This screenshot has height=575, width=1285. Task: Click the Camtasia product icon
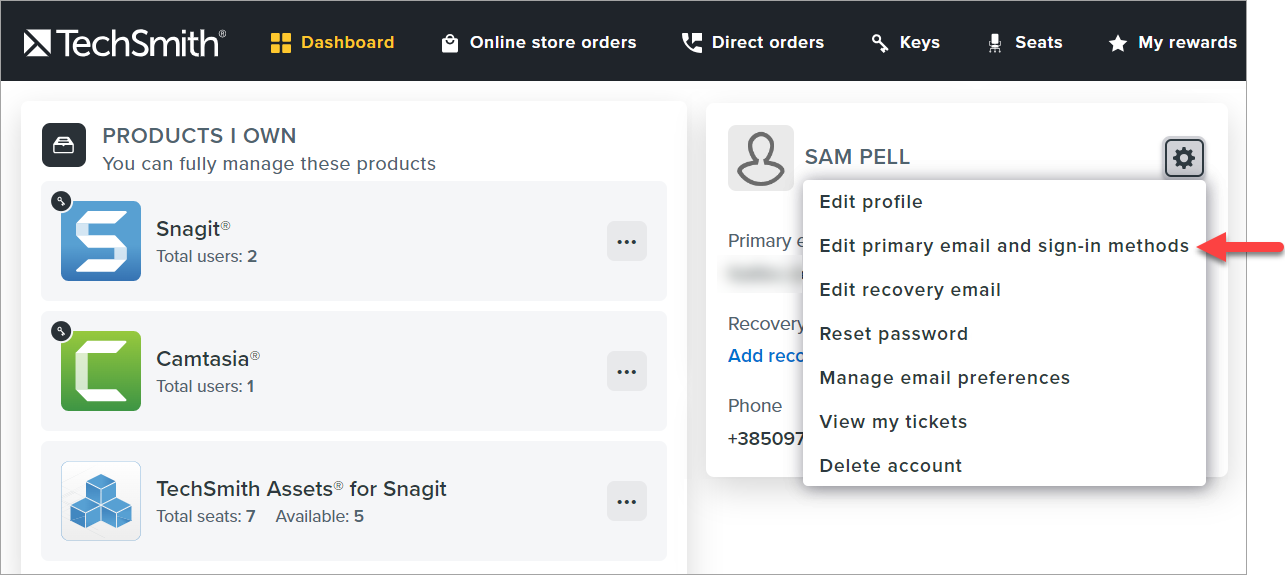(x=101, y=371)
